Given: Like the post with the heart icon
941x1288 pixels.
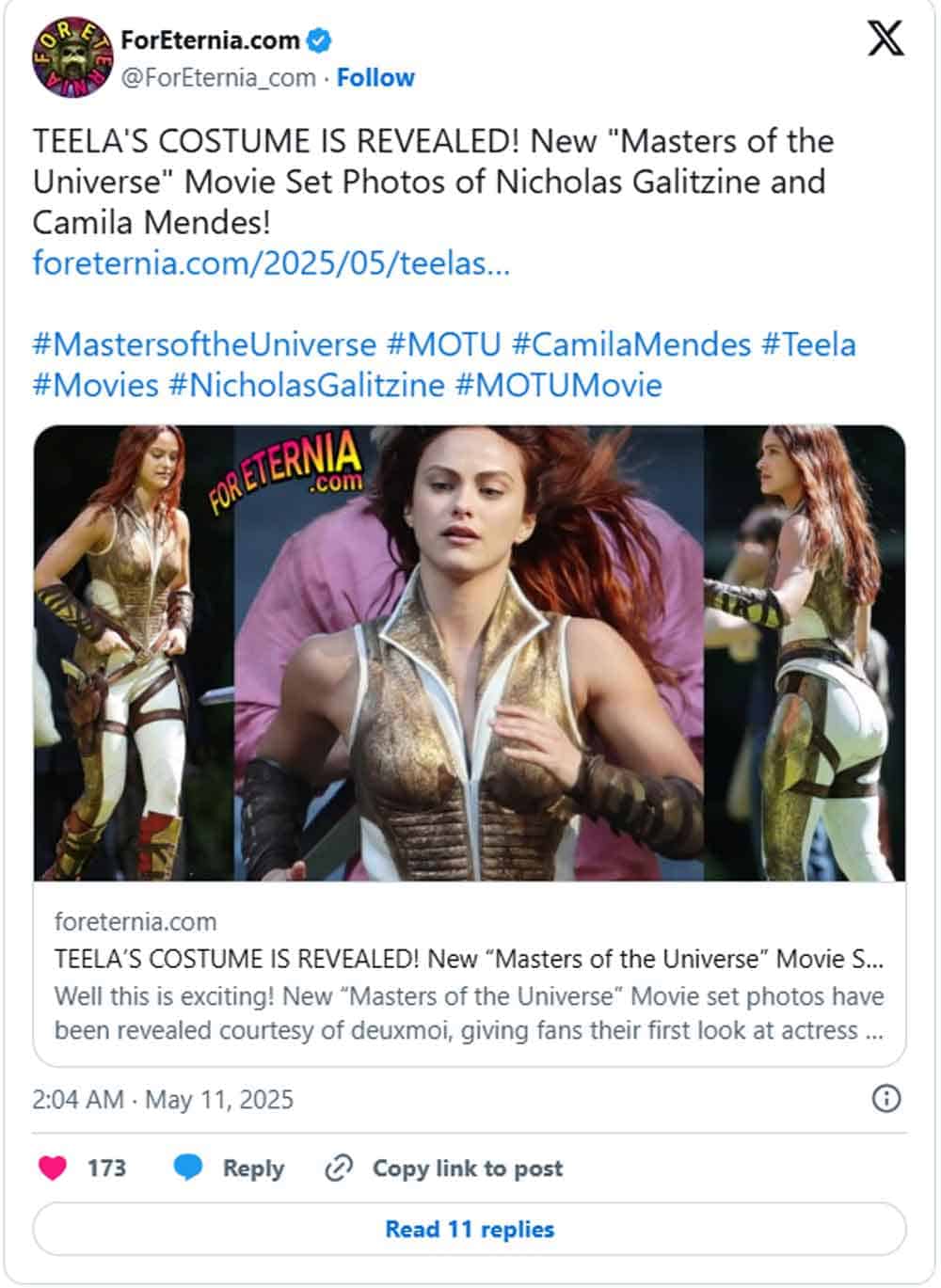Looking at the screenshot, I should [53, 1168].
